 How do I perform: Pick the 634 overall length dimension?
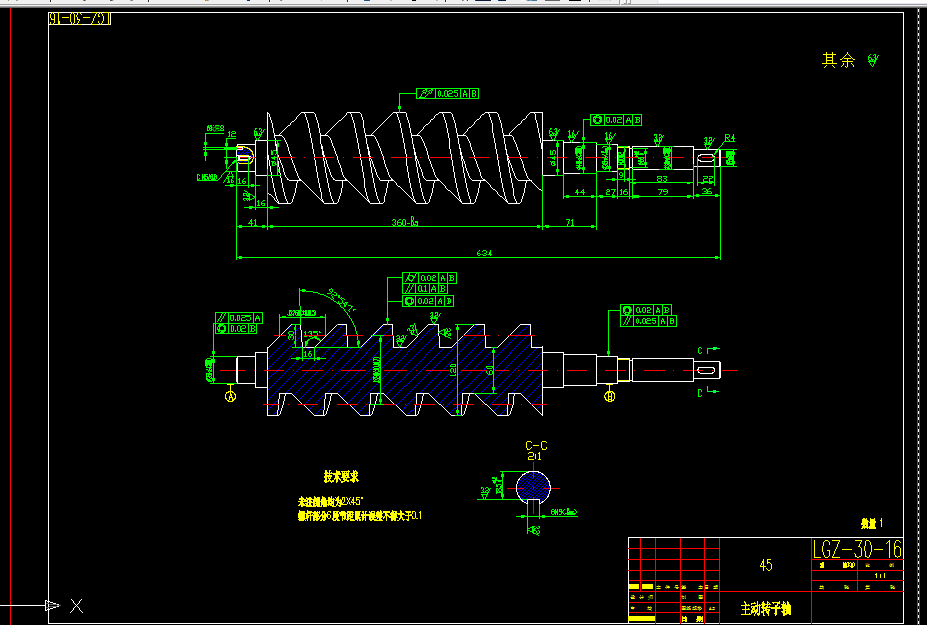tap(484, 253)
